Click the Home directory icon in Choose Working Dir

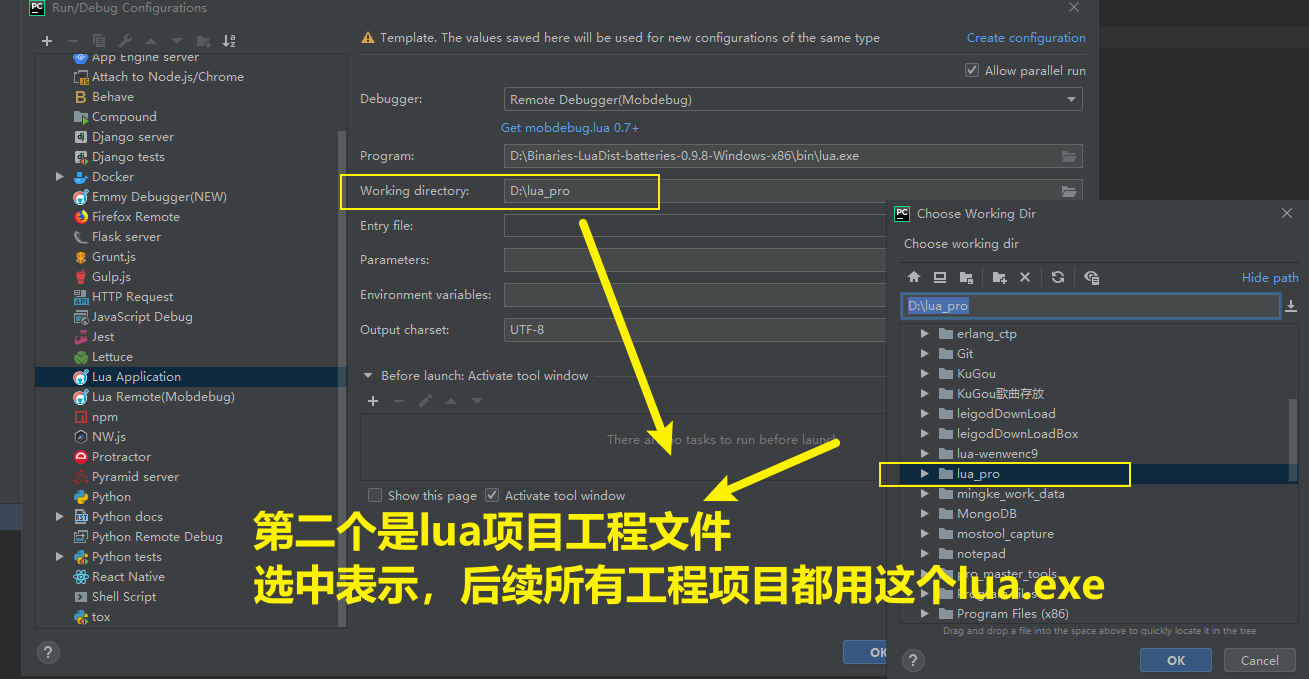[x=914, y=277]
